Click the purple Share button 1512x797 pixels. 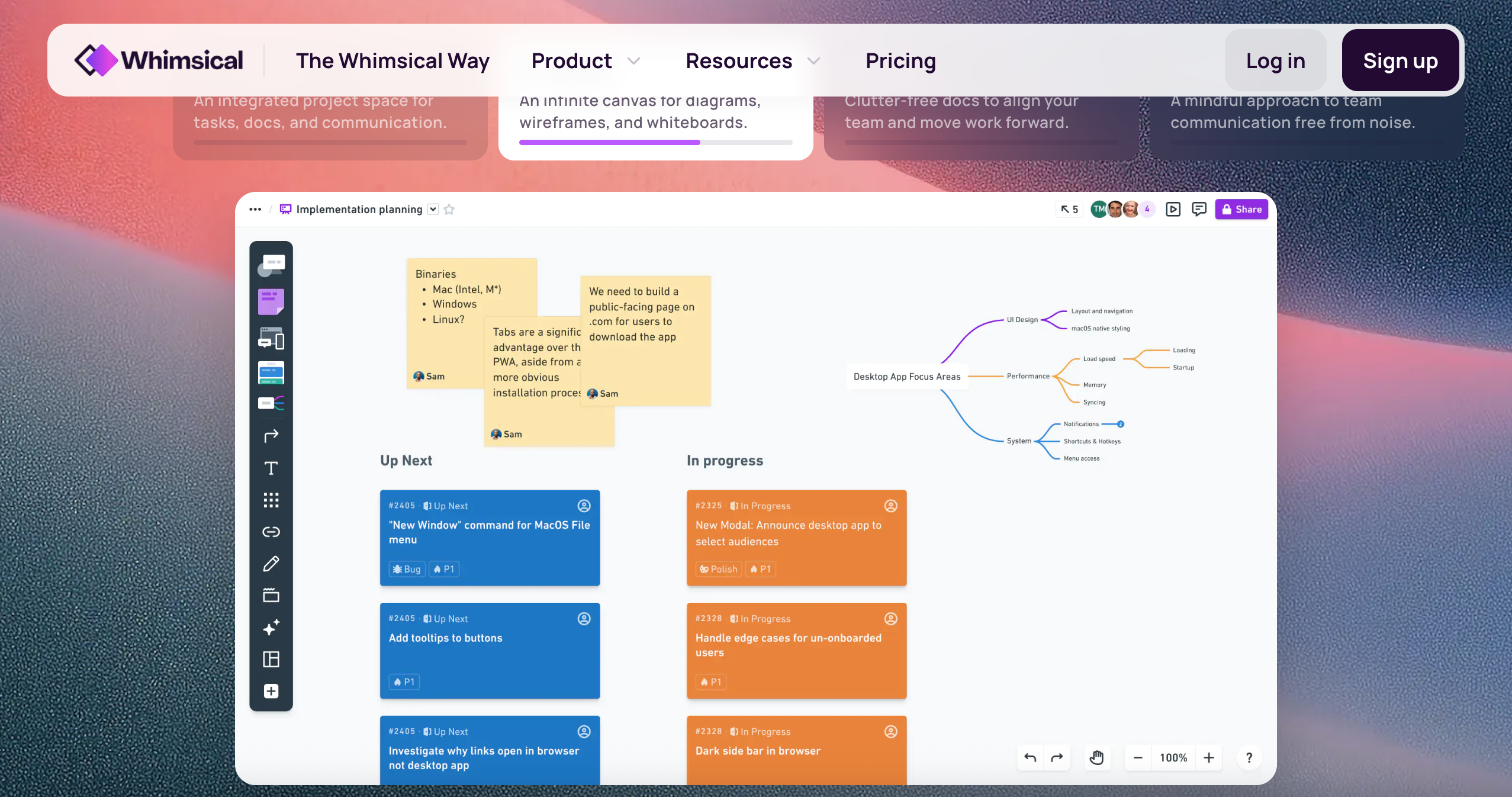(x=1241, y=209)
